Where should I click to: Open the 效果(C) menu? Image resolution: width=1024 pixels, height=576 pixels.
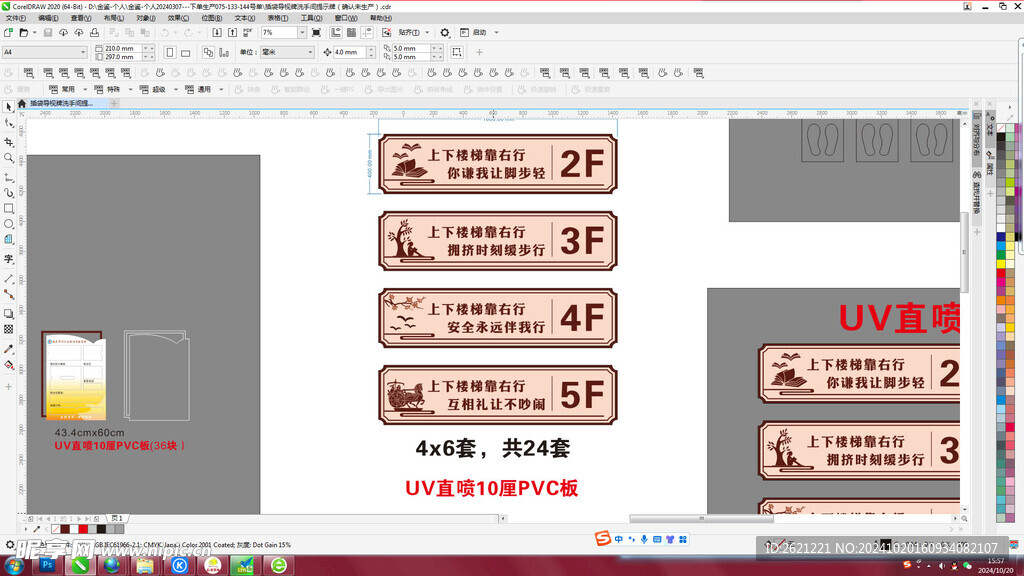(x=178, y=18)
